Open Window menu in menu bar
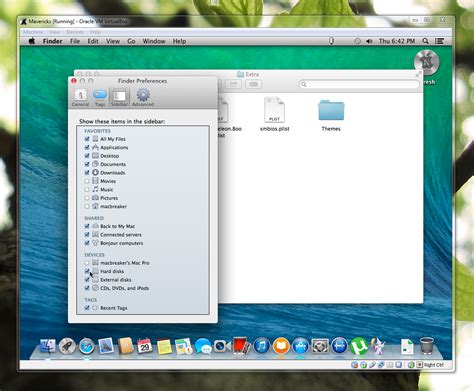Screen dimensions: 474x391 (x=154, y=41)
